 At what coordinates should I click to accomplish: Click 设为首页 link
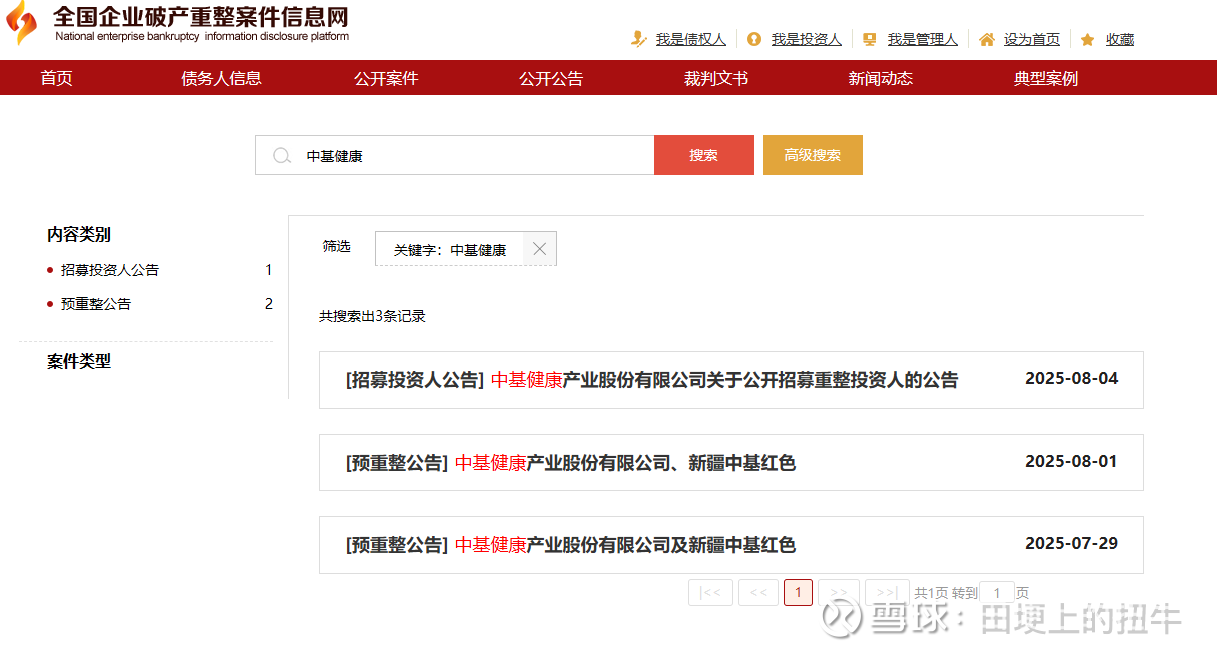coord(1032,39)
